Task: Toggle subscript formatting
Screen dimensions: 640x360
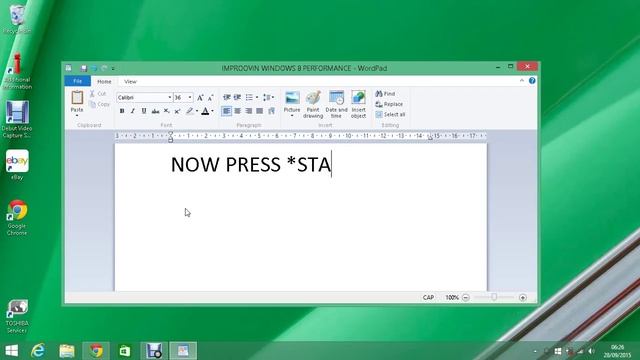Action: tap(167, 111)
